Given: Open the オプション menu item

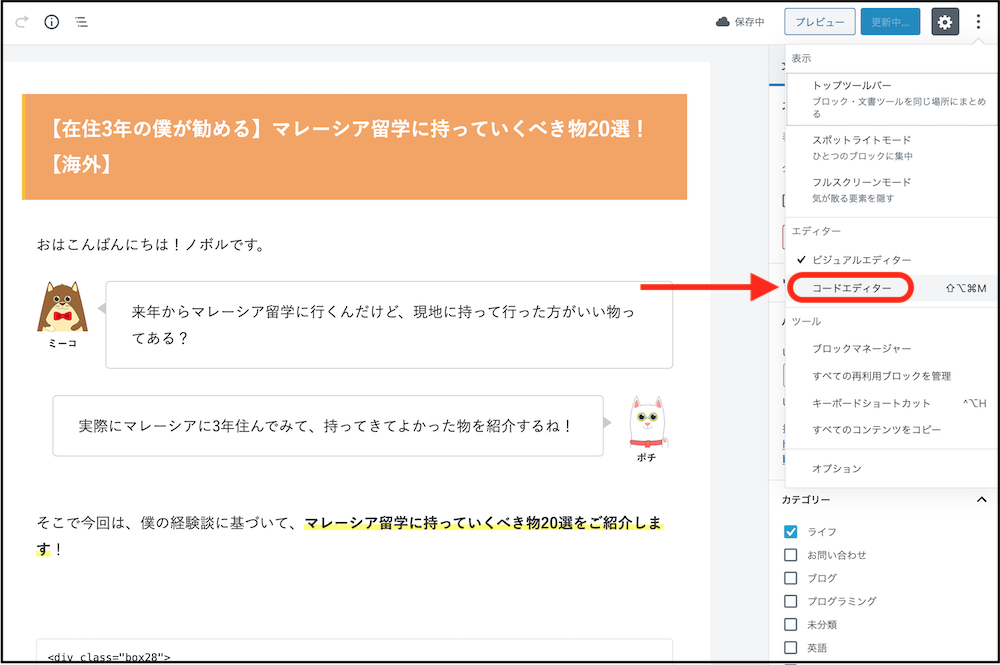Looking at the screenshot, I should tap(892, 469).
